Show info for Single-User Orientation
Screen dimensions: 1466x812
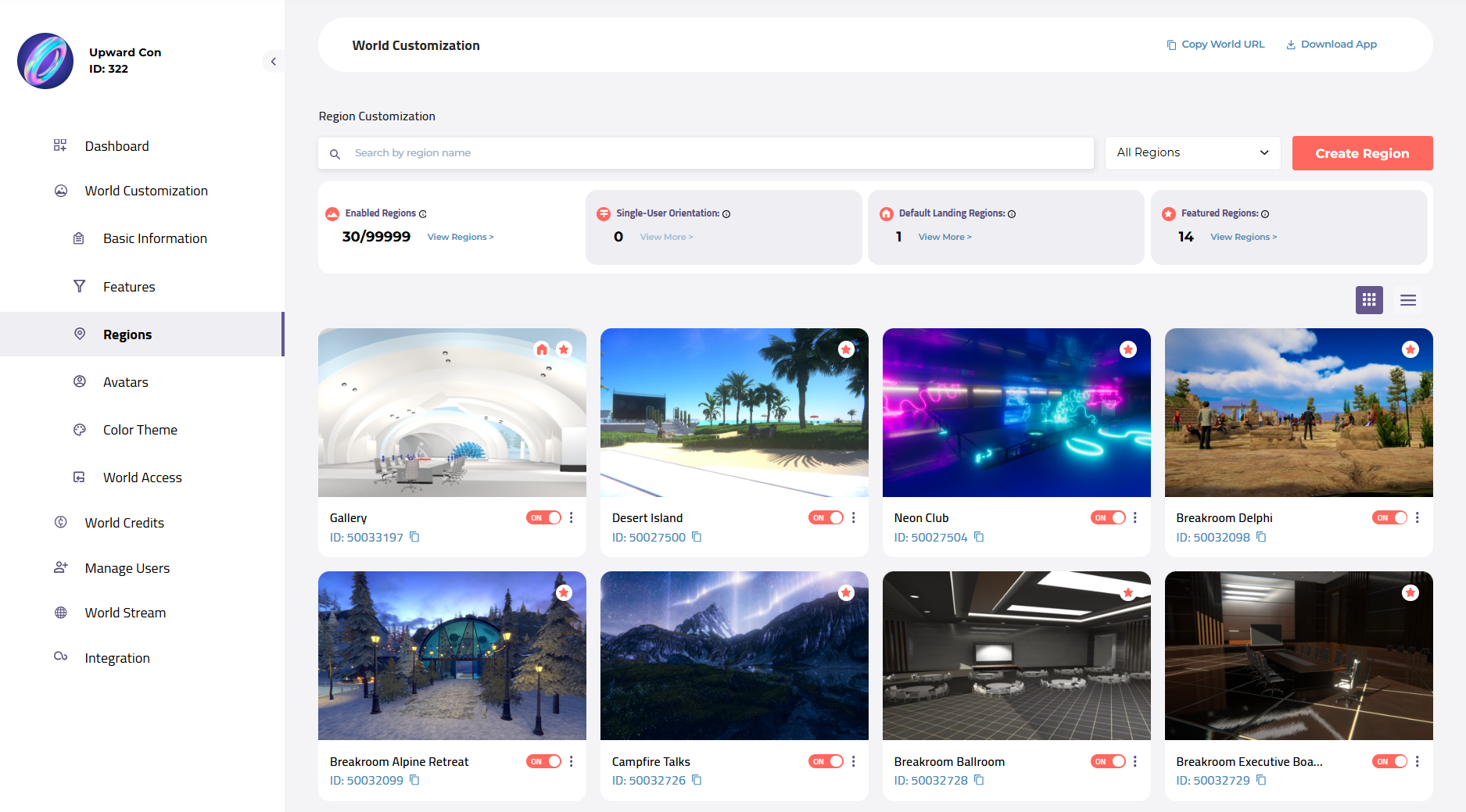click(x=726, y=214)
